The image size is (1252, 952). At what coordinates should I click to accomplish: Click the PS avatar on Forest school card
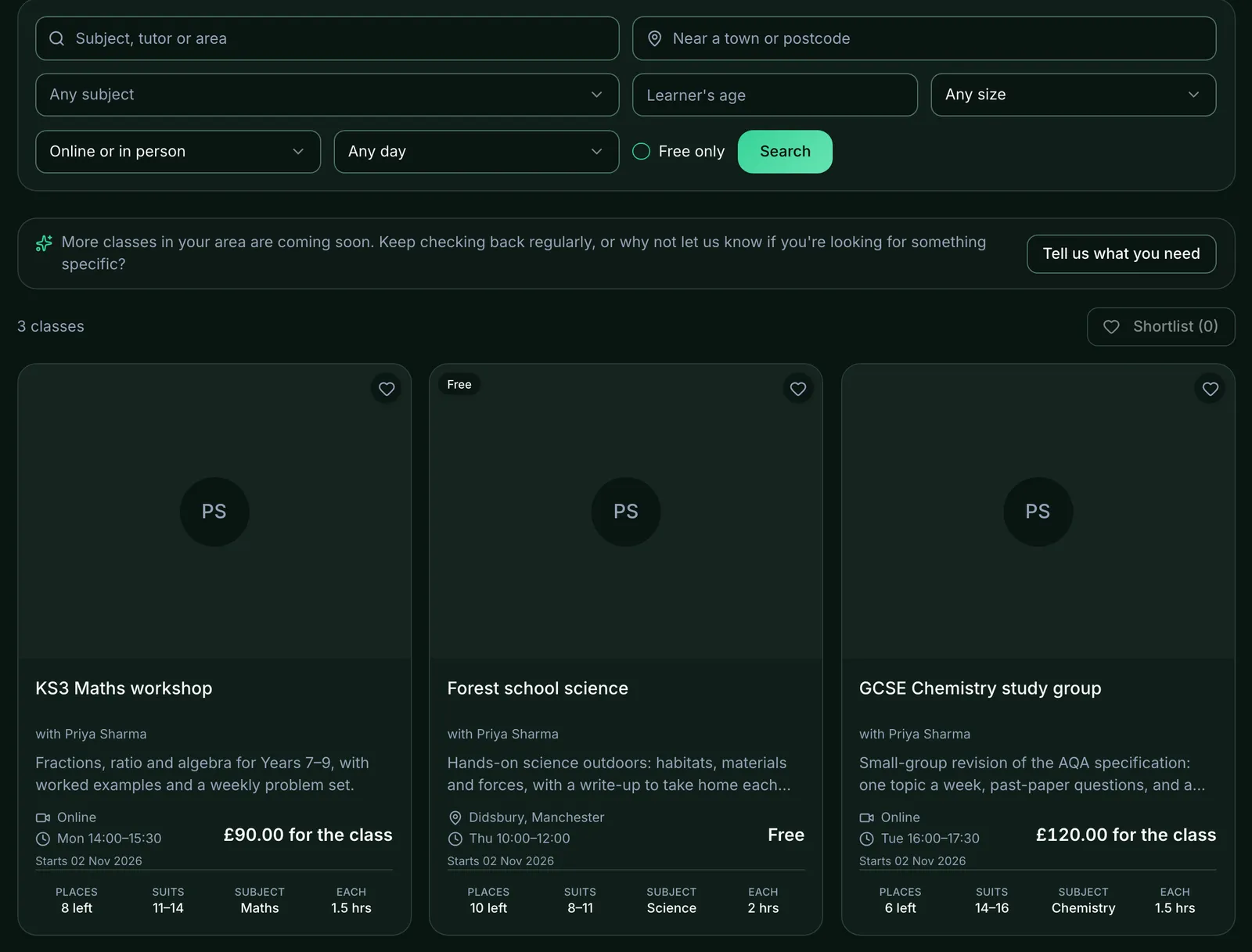(x=626, y=512)
